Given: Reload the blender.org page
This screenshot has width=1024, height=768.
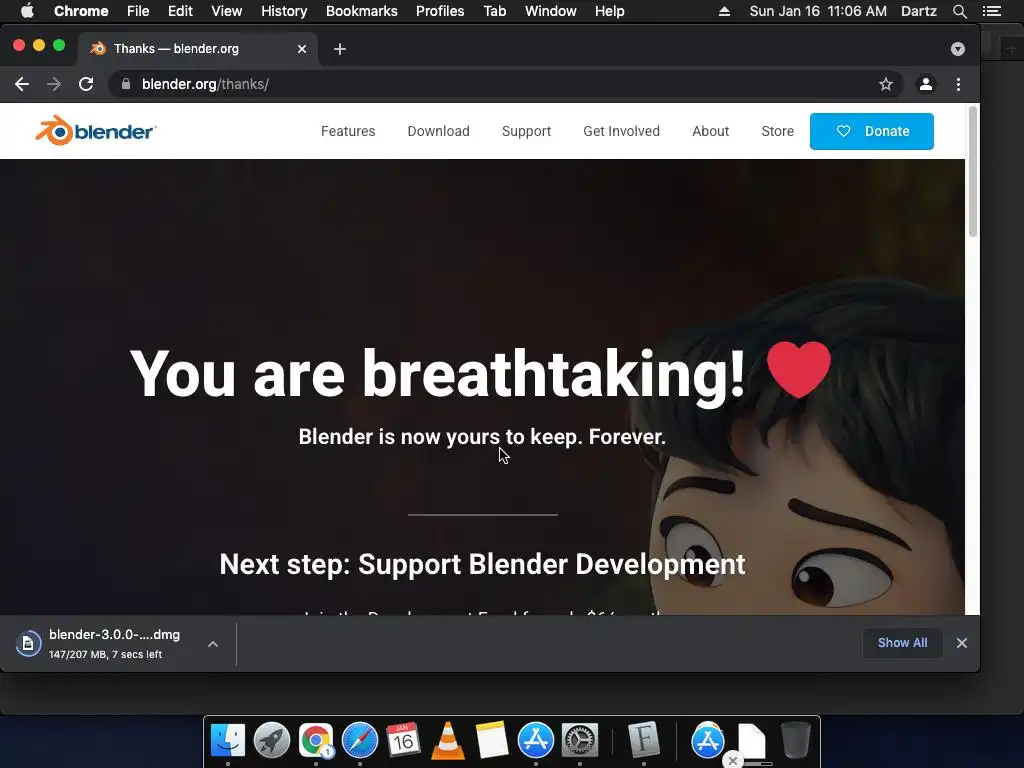Looking at the screenshot, I should point(86,84).
